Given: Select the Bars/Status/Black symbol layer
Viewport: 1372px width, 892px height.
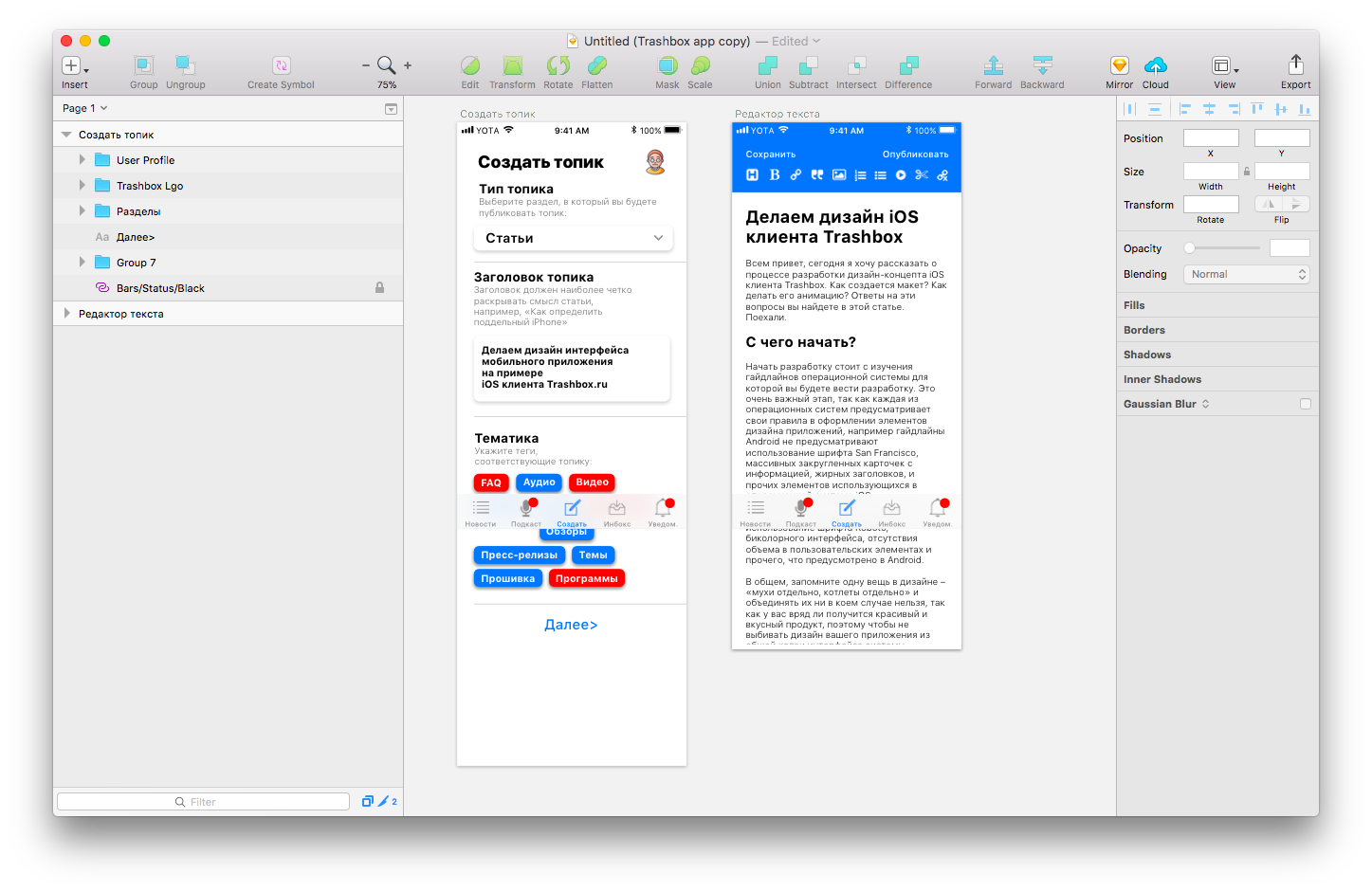Looking at the screenshot, I should 228,288.
